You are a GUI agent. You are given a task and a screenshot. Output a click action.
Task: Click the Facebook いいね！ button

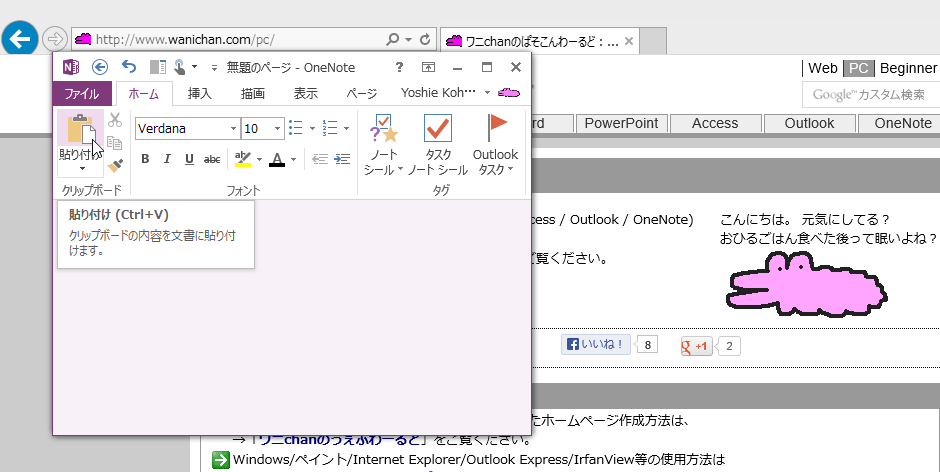596,345
